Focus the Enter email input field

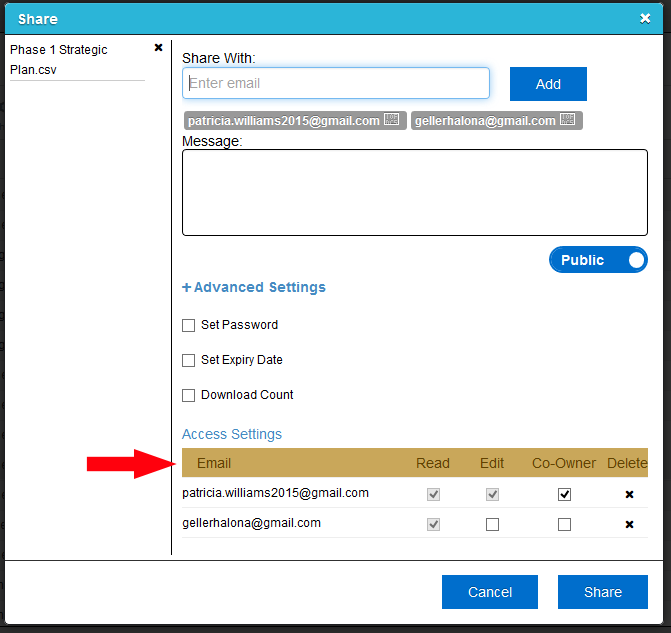click(x=336, y=83)
